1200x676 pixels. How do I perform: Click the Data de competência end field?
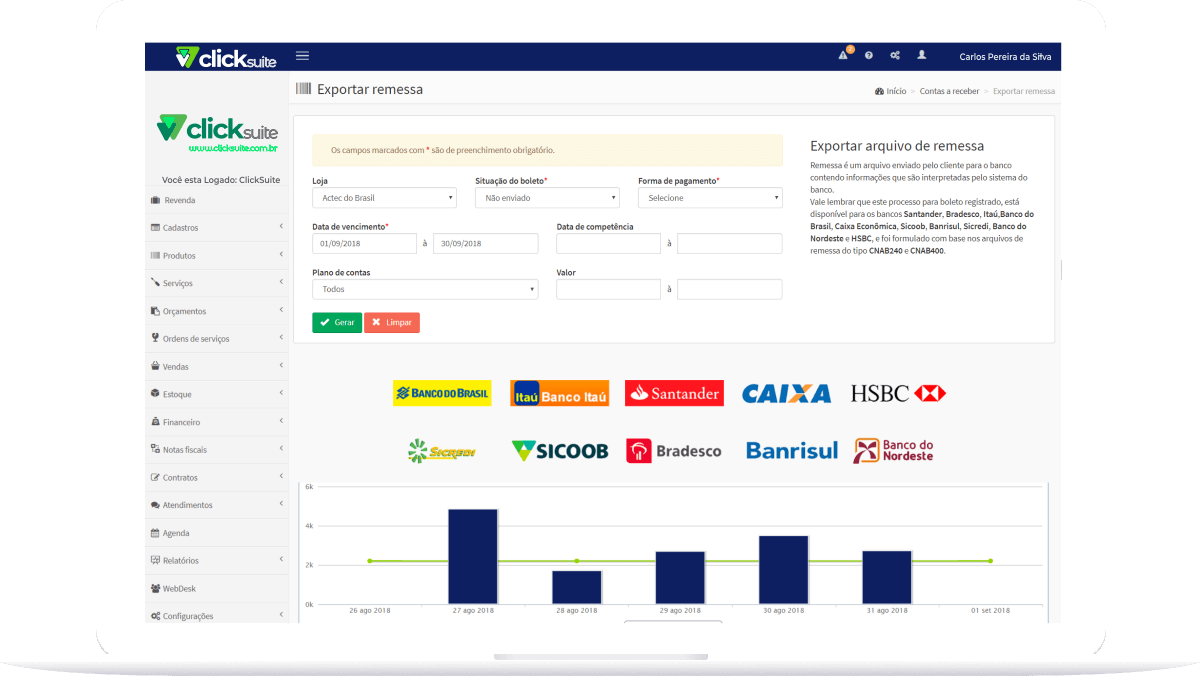[730, 244]
